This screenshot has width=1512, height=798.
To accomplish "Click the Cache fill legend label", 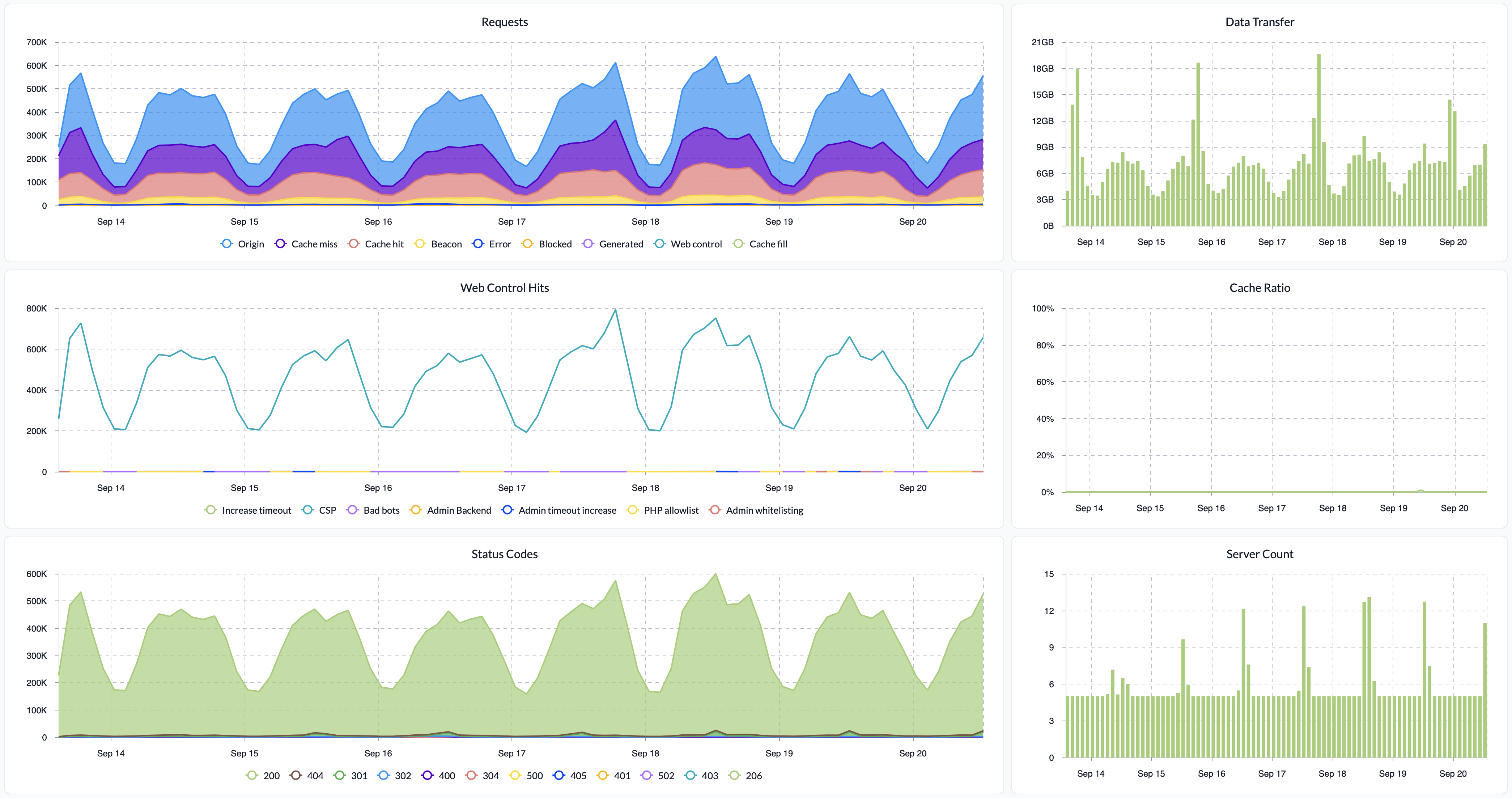I will pos(768,244).
